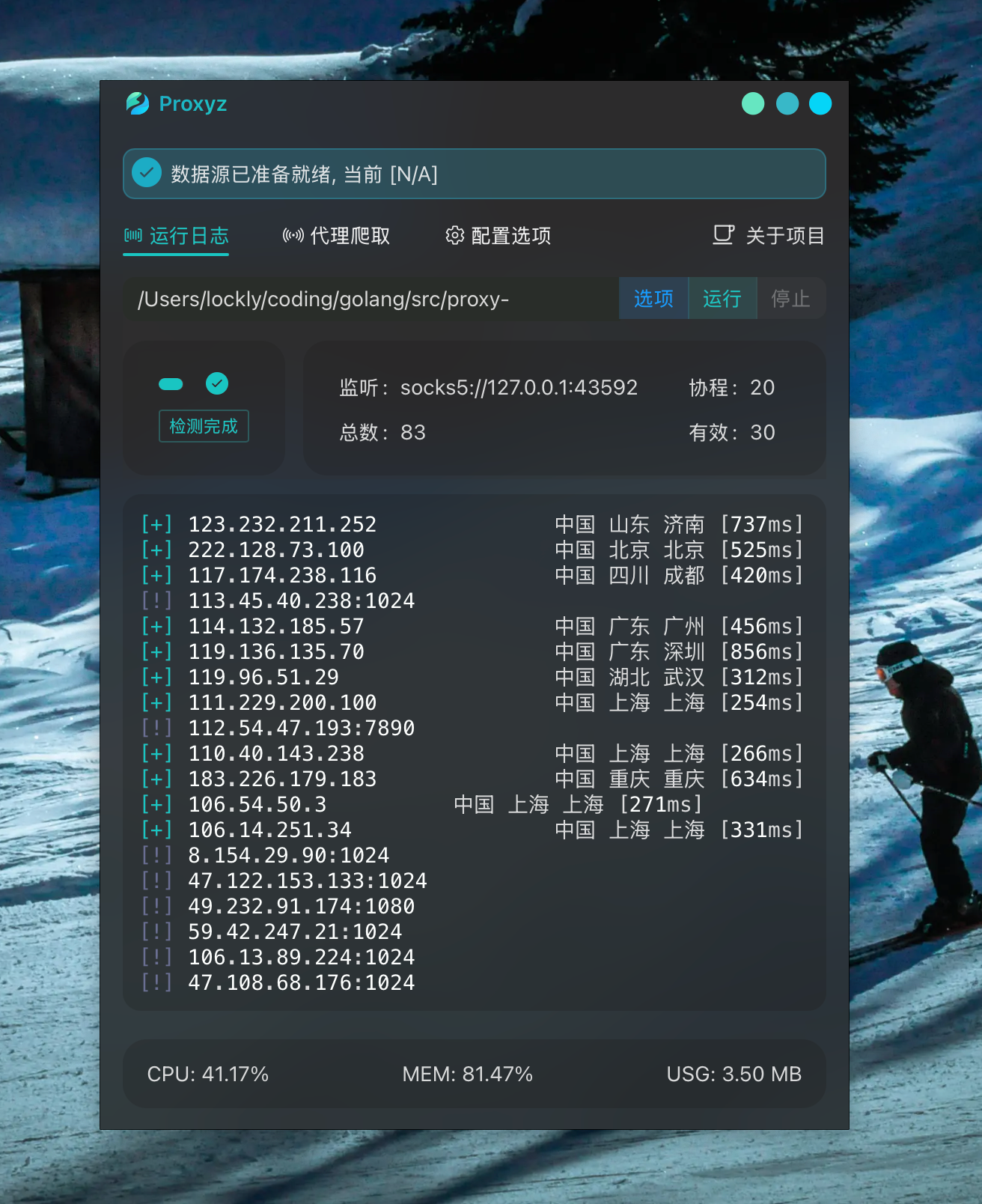The image size is (982, 1204).
Task: Click the broadcast icon beside 代理爬取
Action: pyautogui.click(x=293, y=236)
